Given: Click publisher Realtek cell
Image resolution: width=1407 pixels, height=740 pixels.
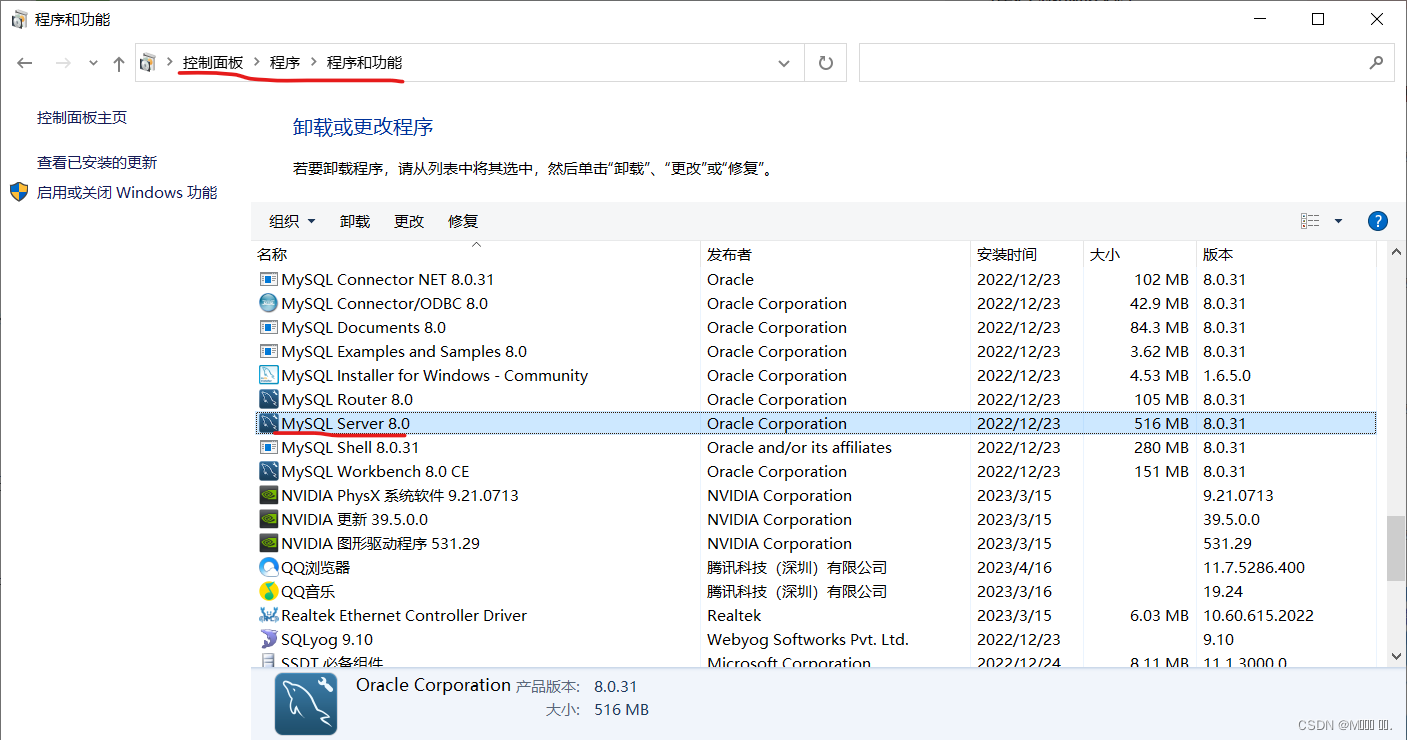Looking at the screenshot, I should click(734, 615).
